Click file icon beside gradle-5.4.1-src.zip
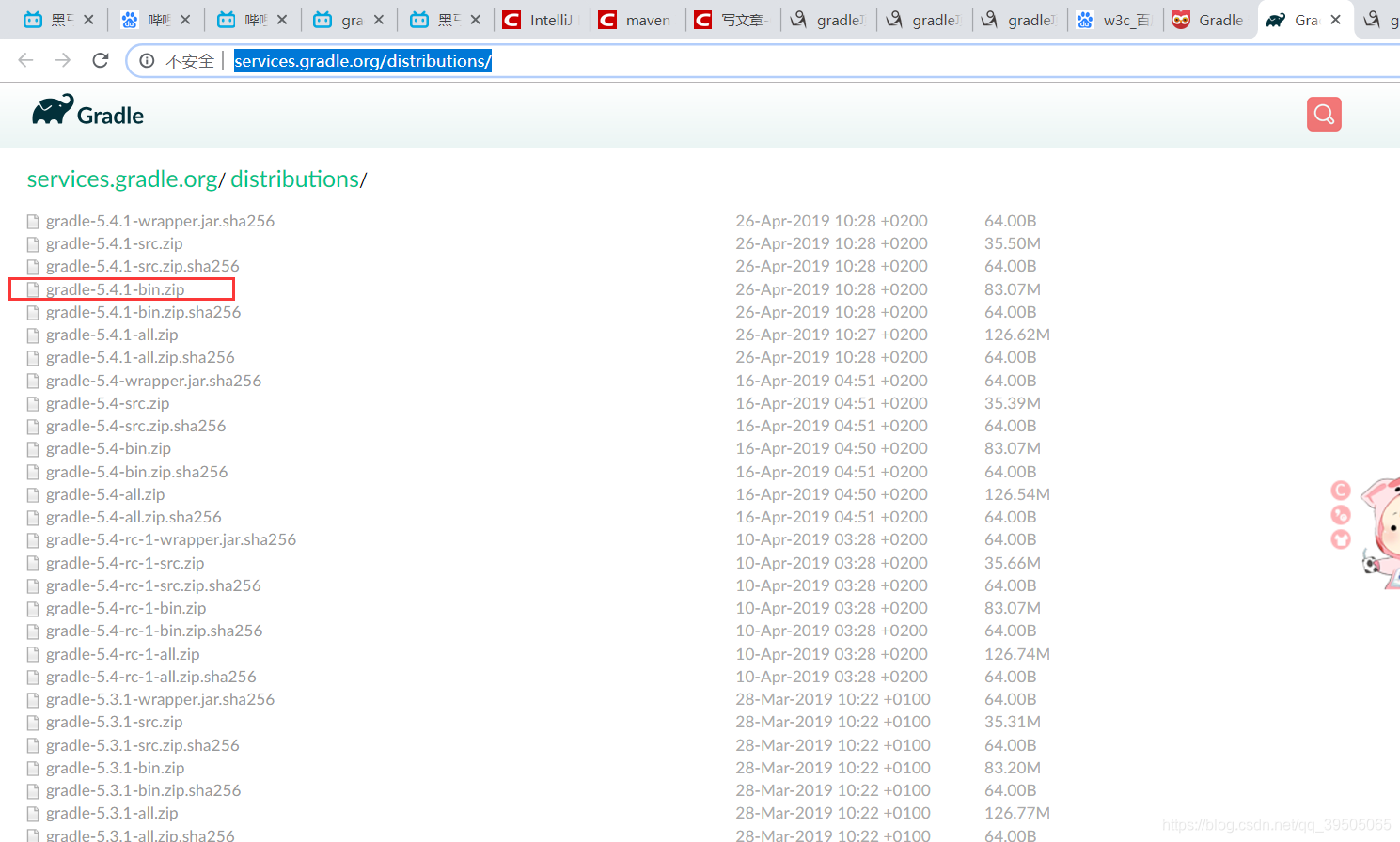 coord(33,244)
